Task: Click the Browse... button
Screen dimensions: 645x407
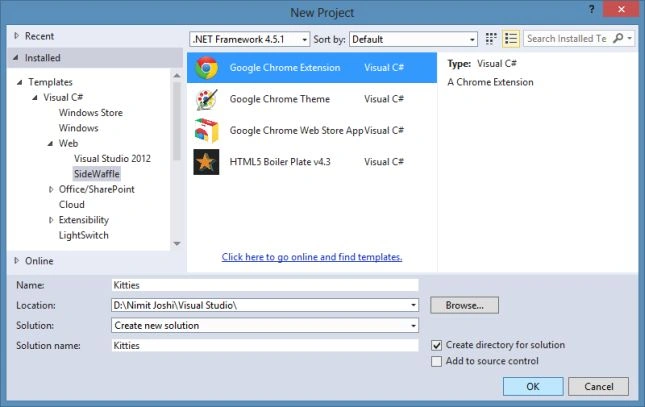Action: (x=464, y=305)
